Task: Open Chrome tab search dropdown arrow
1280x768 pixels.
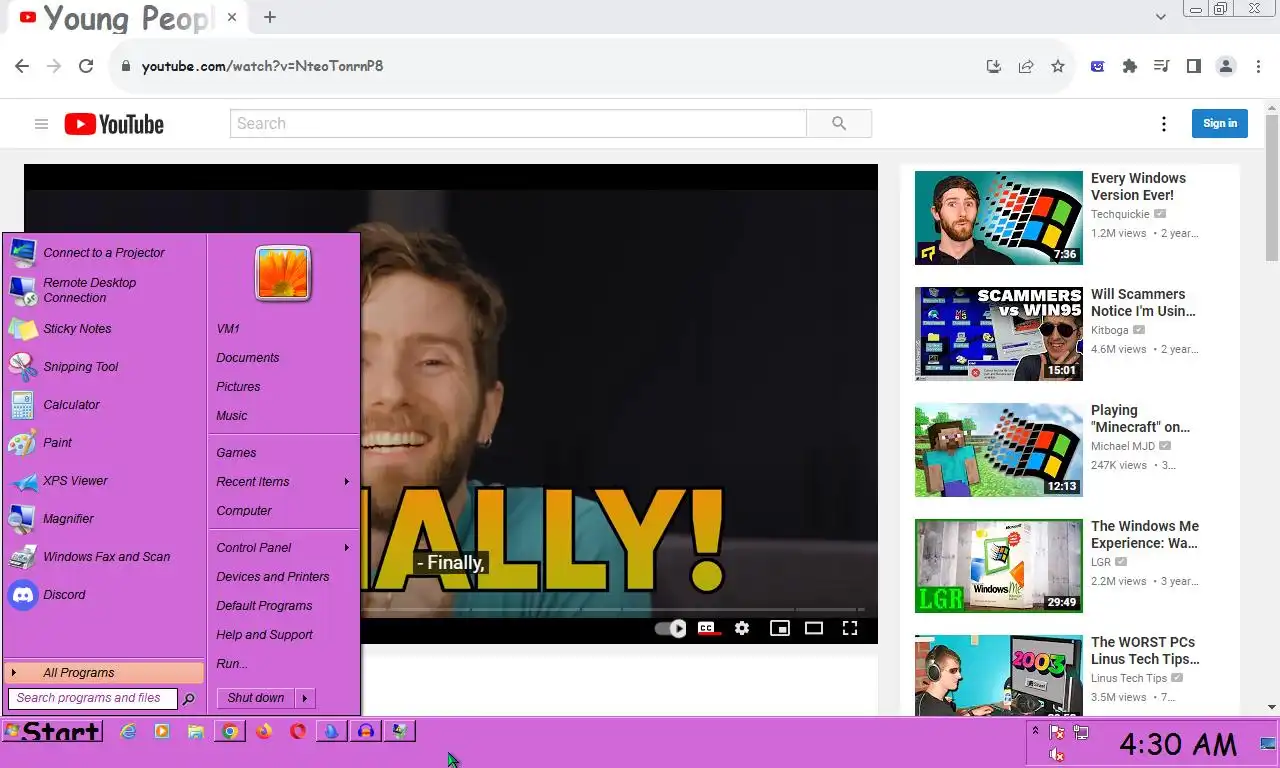Action: click(x=1161, y=17)
